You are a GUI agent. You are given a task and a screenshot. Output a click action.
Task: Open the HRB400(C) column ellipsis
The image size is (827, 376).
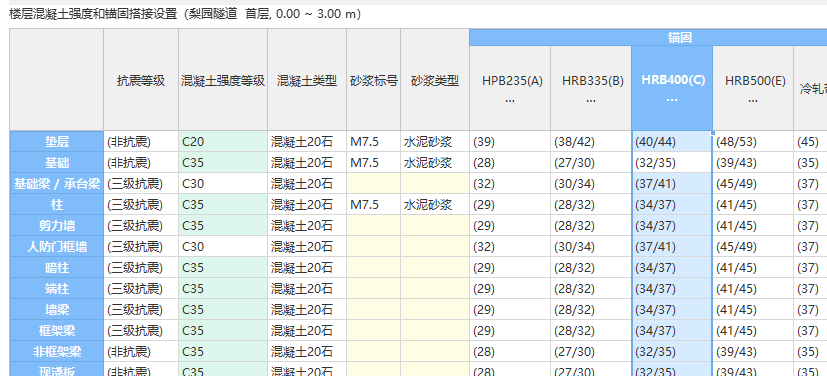pos(671,100)
